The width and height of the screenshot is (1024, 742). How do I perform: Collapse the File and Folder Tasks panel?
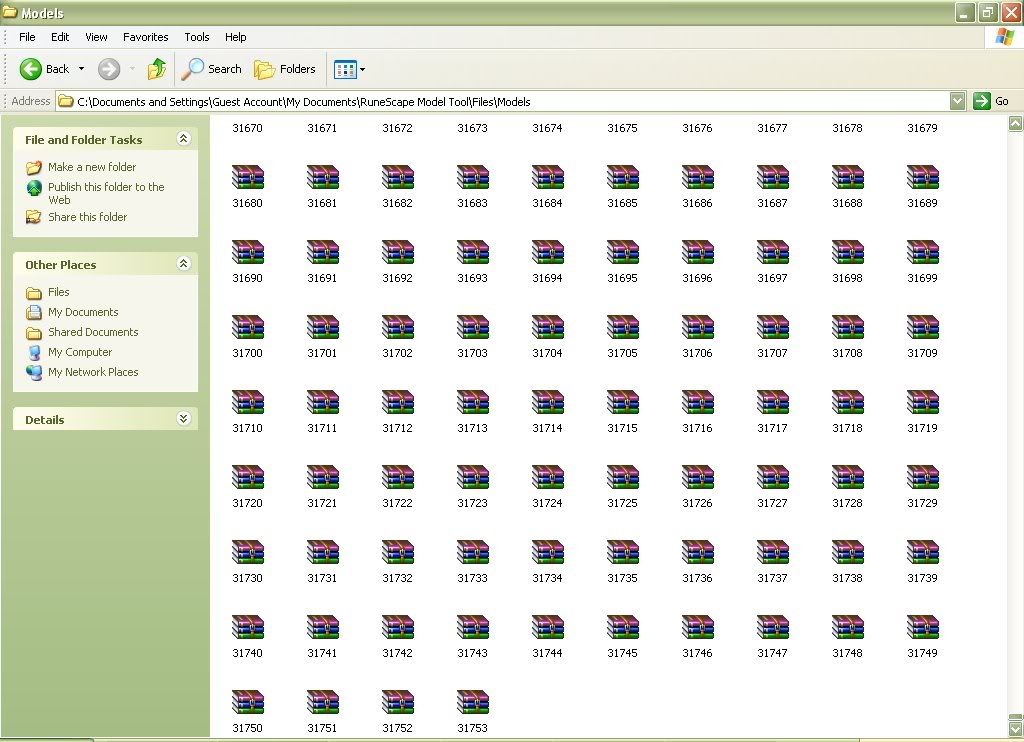(x=183, y=139)
